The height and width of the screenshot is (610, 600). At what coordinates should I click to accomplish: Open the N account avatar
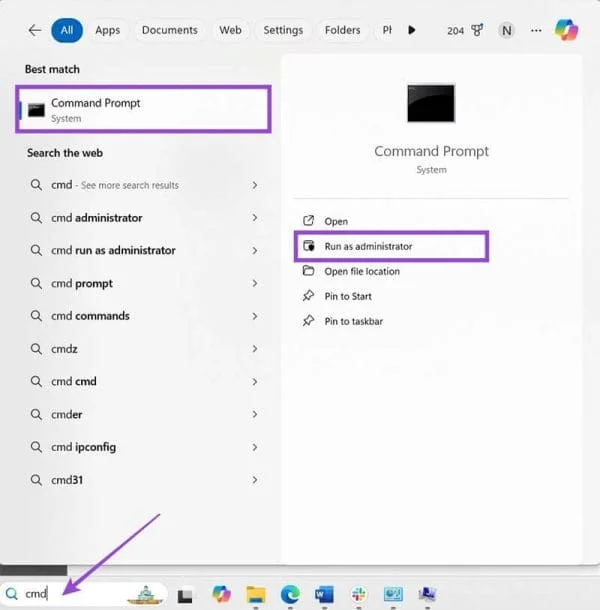click(x=507, y=30)
